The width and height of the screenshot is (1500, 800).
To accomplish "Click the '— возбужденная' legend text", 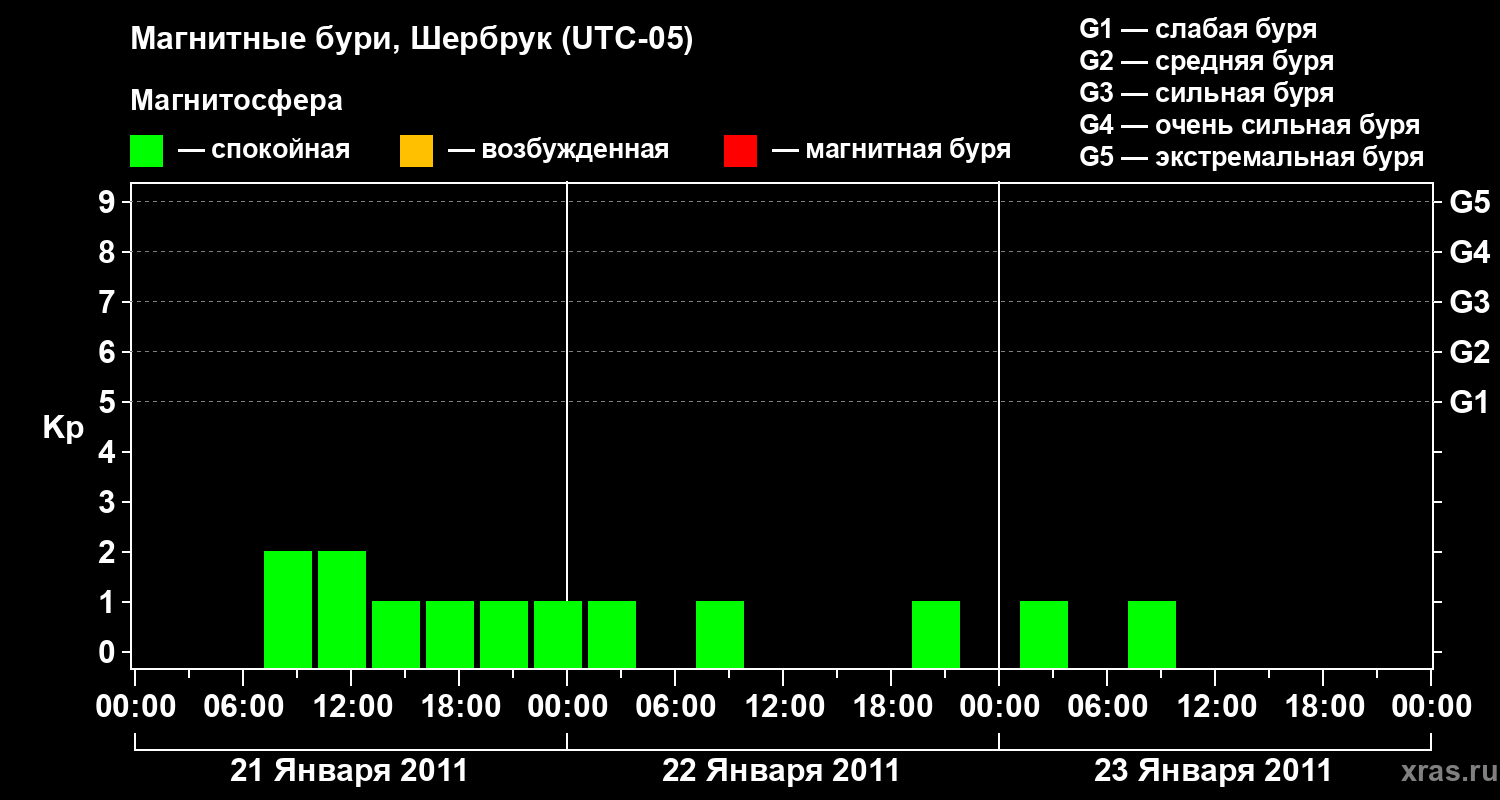I will pyautogui.click(x=558, y=150).
